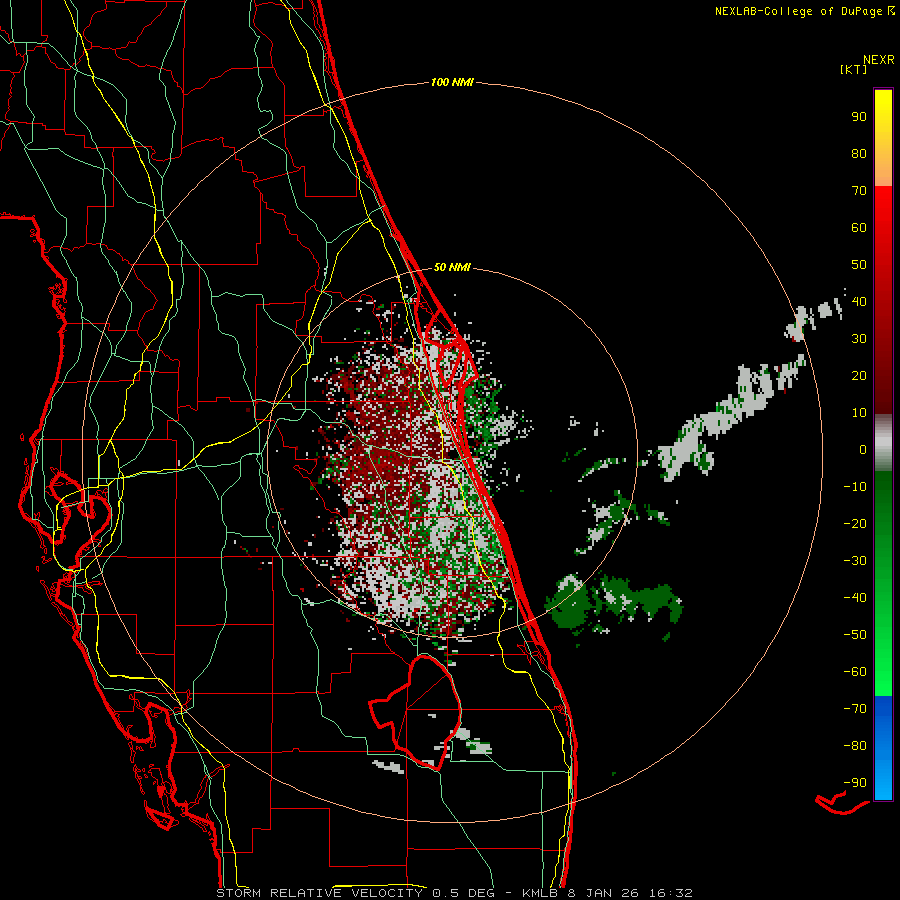
Task: Click the 60 value on the velocity scale
Action: tap(859, 228)
